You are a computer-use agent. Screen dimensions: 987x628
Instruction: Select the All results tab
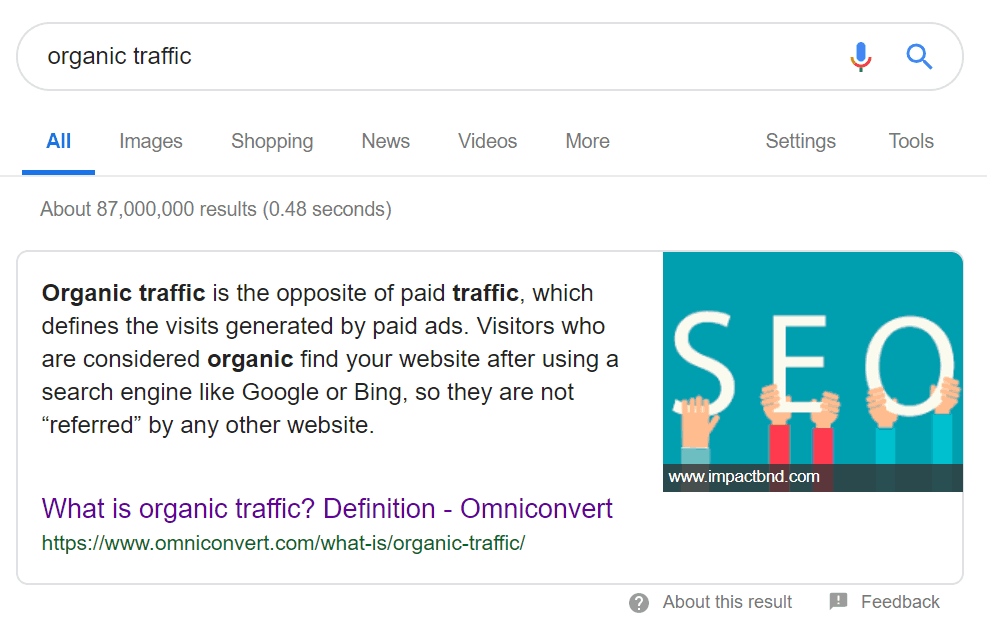coord(59,141)
